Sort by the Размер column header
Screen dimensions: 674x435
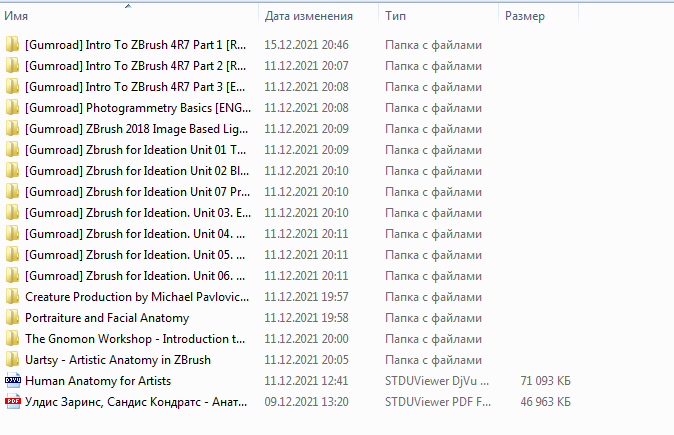point(525,16)
